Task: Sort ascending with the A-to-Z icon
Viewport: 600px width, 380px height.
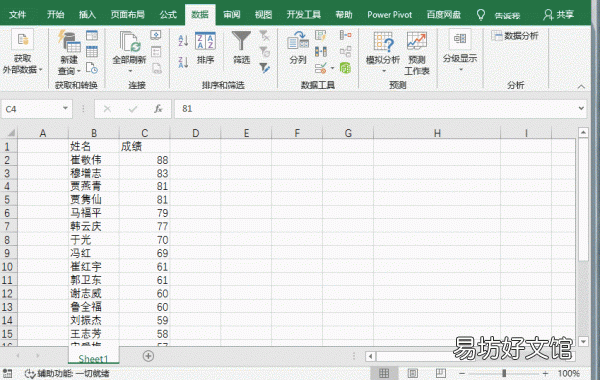Action: point(183,40)
